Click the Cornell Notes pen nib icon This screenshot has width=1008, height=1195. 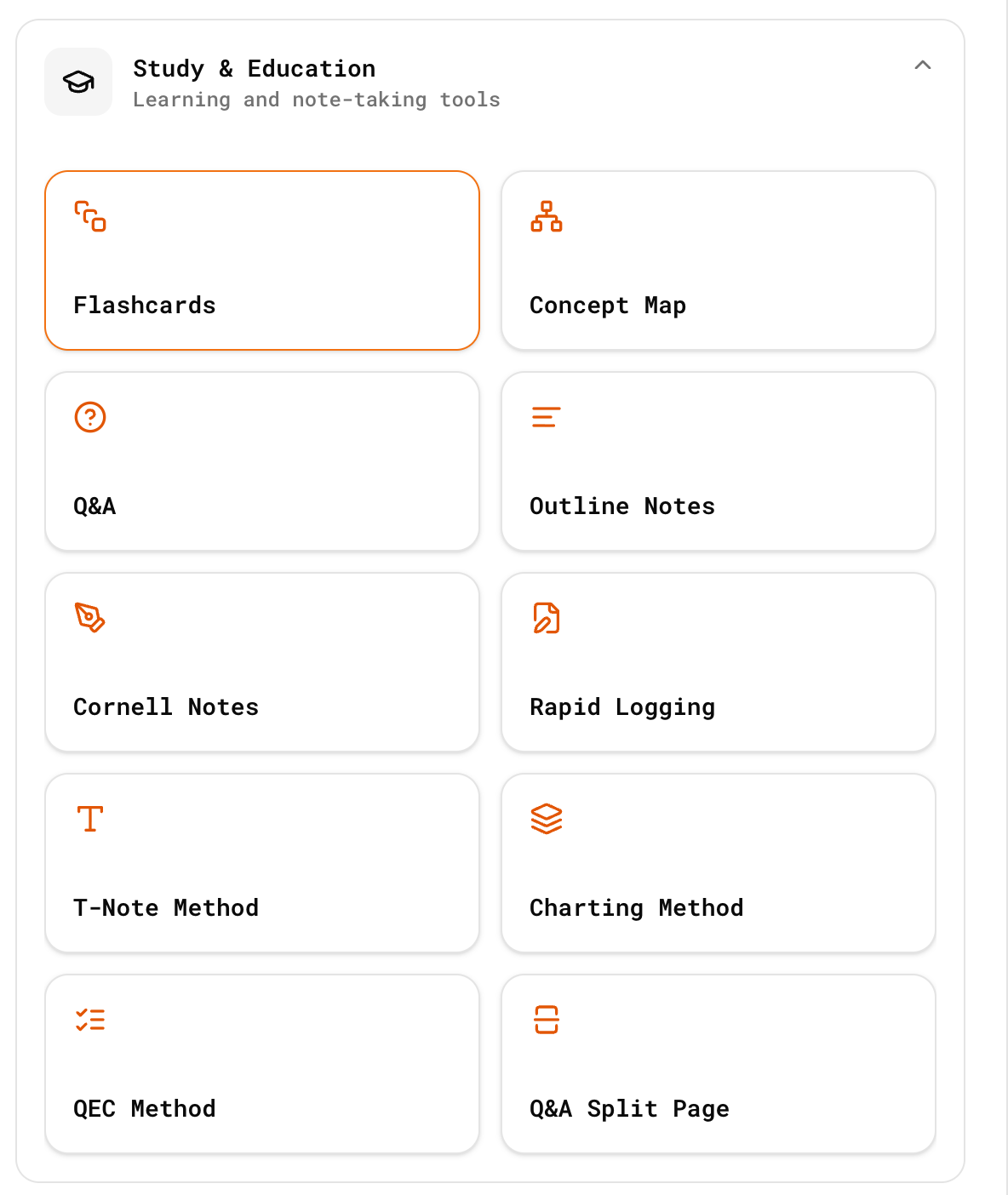89,618
